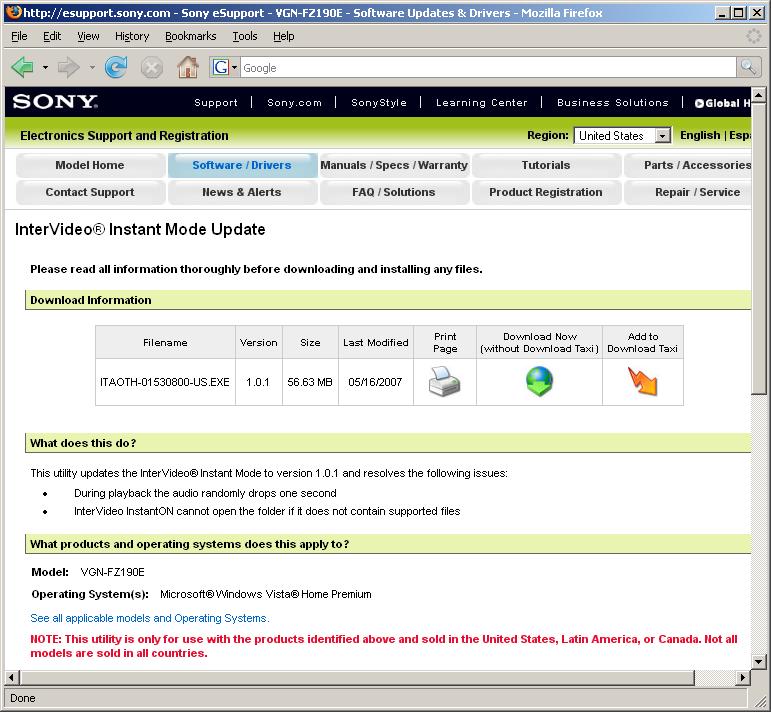This screenshot has height=712, width=771.
Task: Click the horizontal scroll right arrow
Action: click(742, 678)
